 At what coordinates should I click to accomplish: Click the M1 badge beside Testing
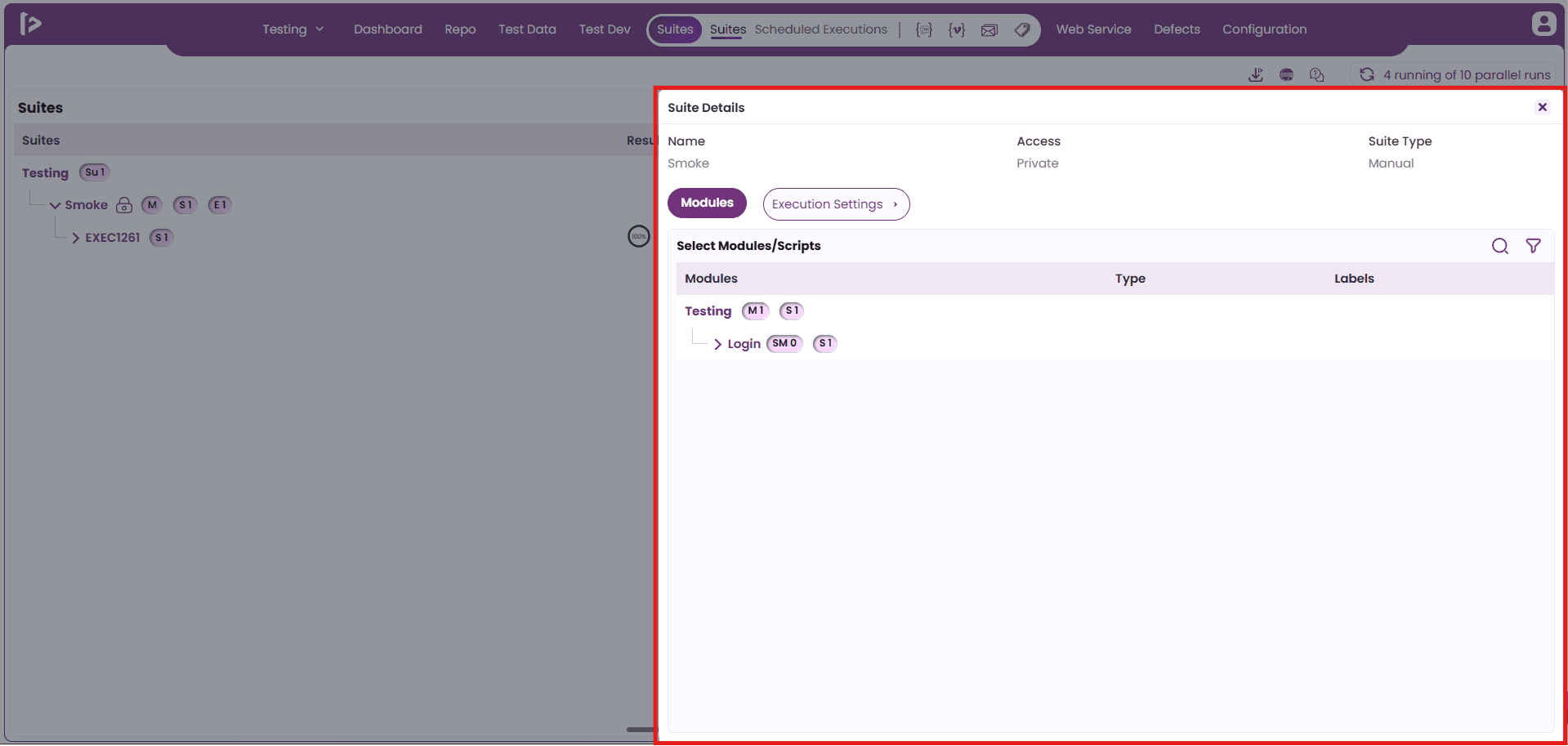(x=756, y=310)
